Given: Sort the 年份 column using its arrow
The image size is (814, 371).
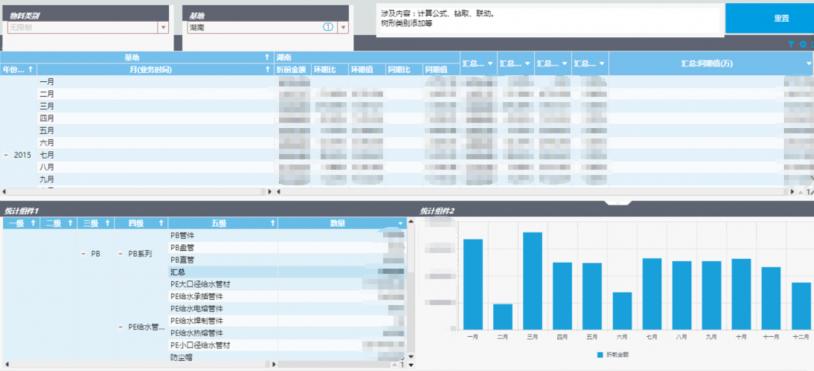Looking at the screenshot, I should pos(31,69).
